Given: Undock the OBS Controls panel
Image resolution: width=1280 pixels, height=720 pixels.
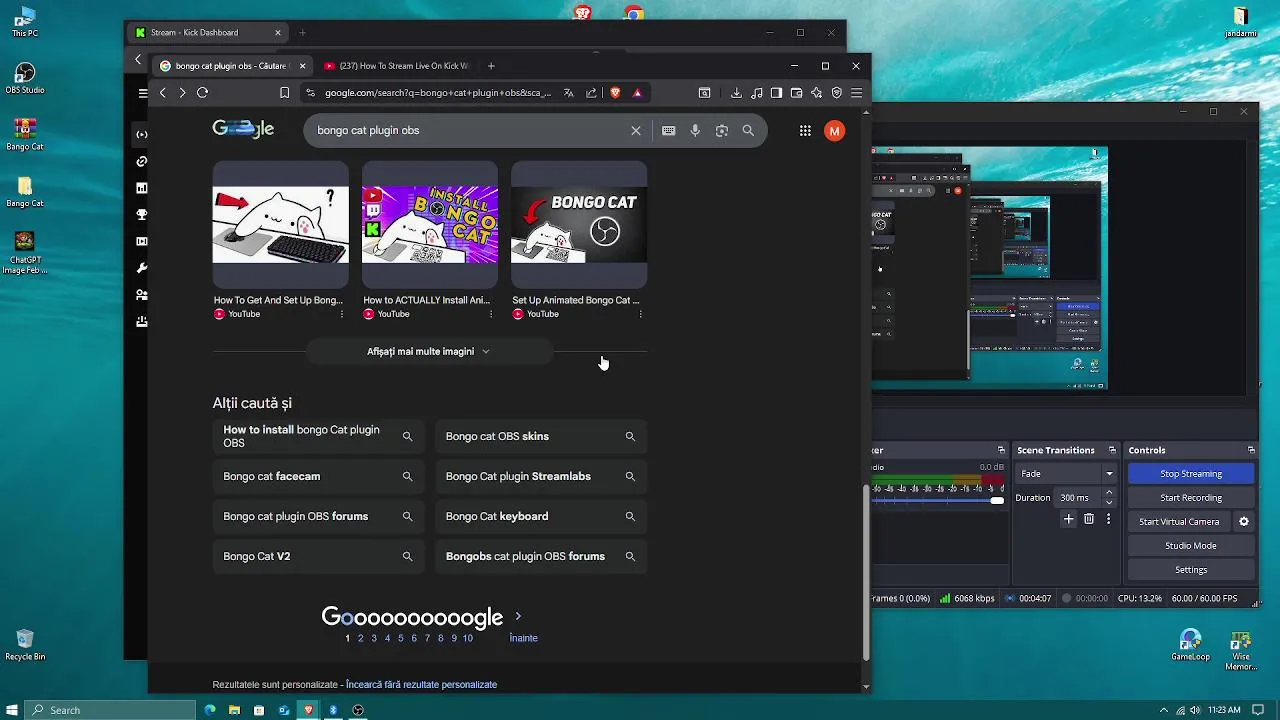Looking at the screenshot, I should (1250, 450).
